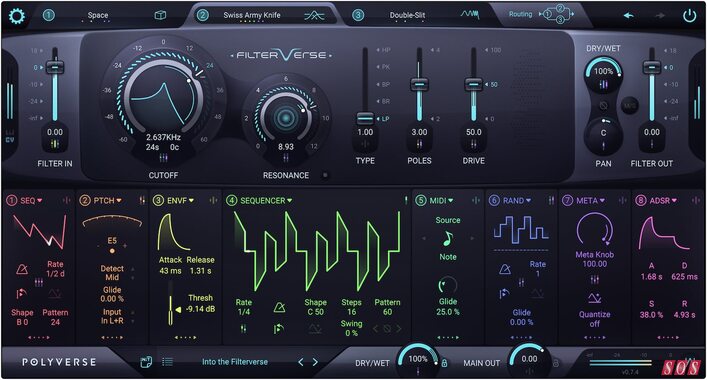Click the MIDI source Note icon
Screen dimensions: 707x380
[x=447, y=239]
